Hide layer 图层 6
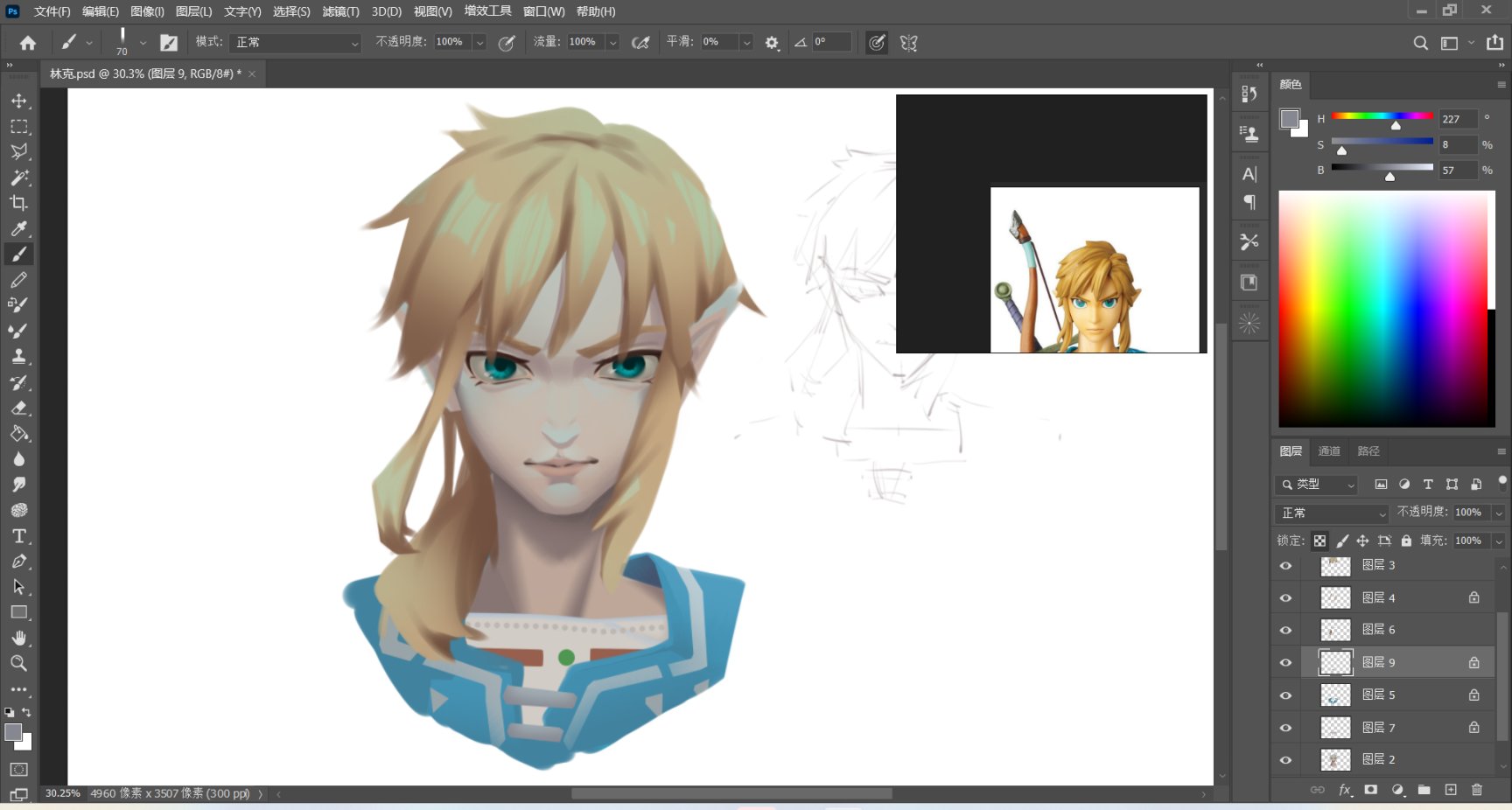Screen dimensions: 1512x810 pyautogui.click(x=1285, y=631)
